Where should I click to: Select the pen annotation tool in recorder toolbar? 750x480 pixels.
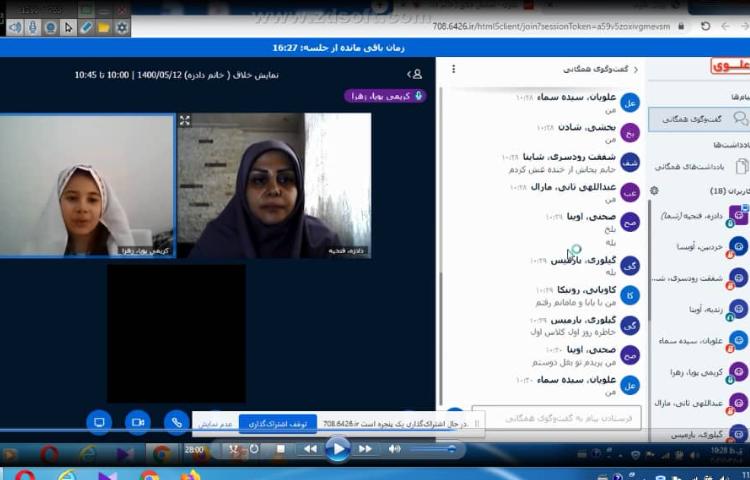[86, 27]
